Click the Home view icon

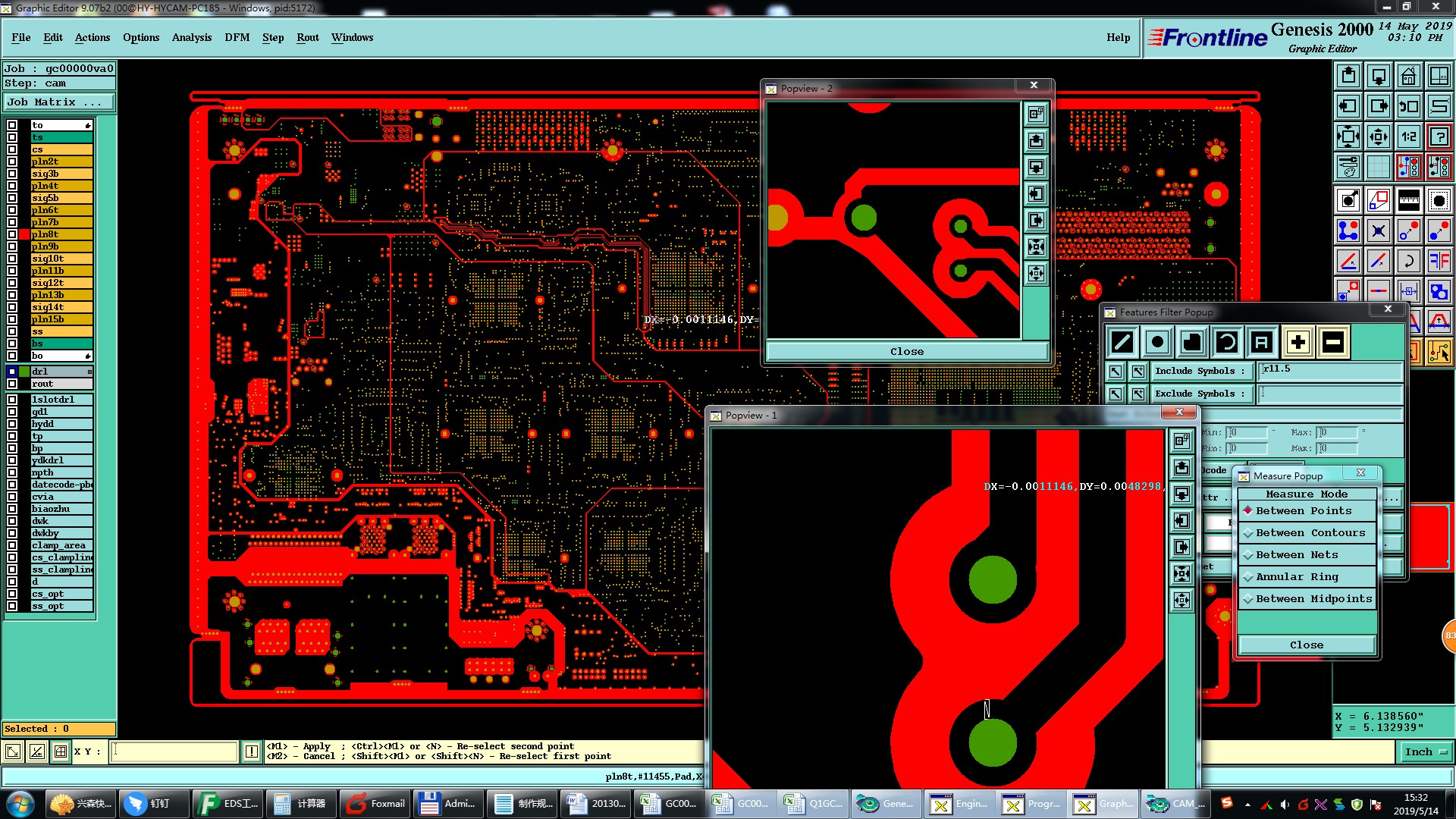point(1408,76)
